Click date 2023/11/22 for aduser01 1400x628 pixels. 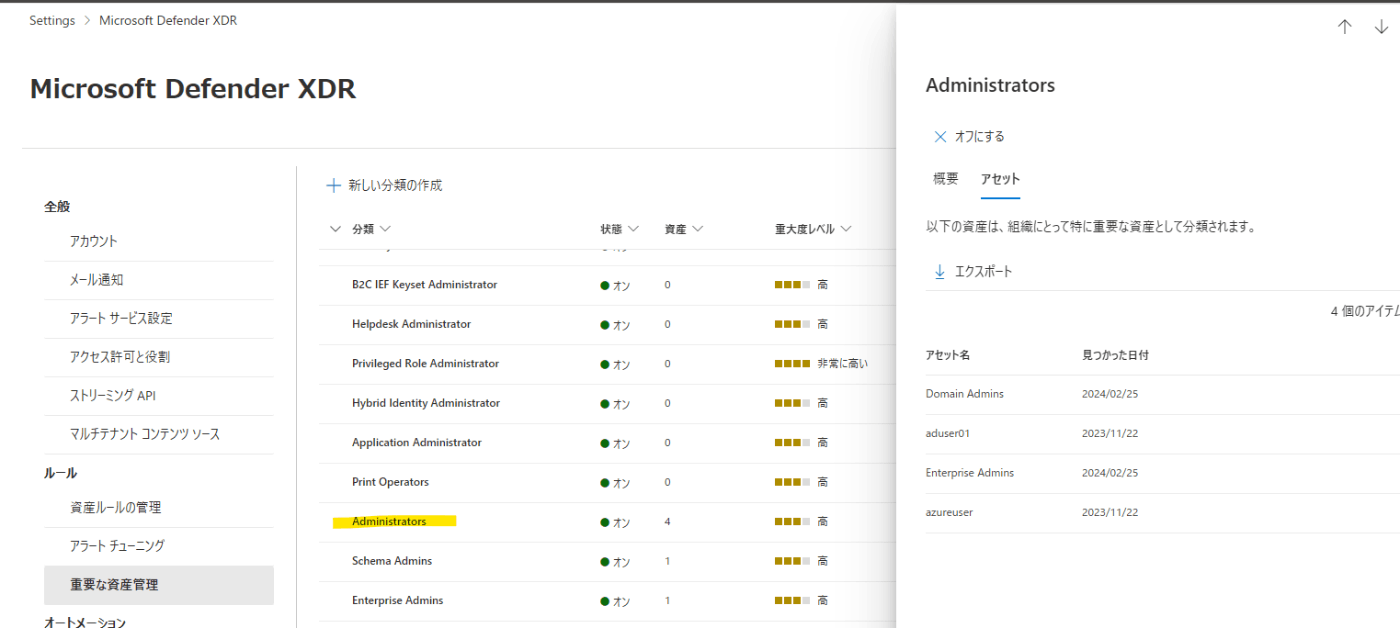point(1110,433)
